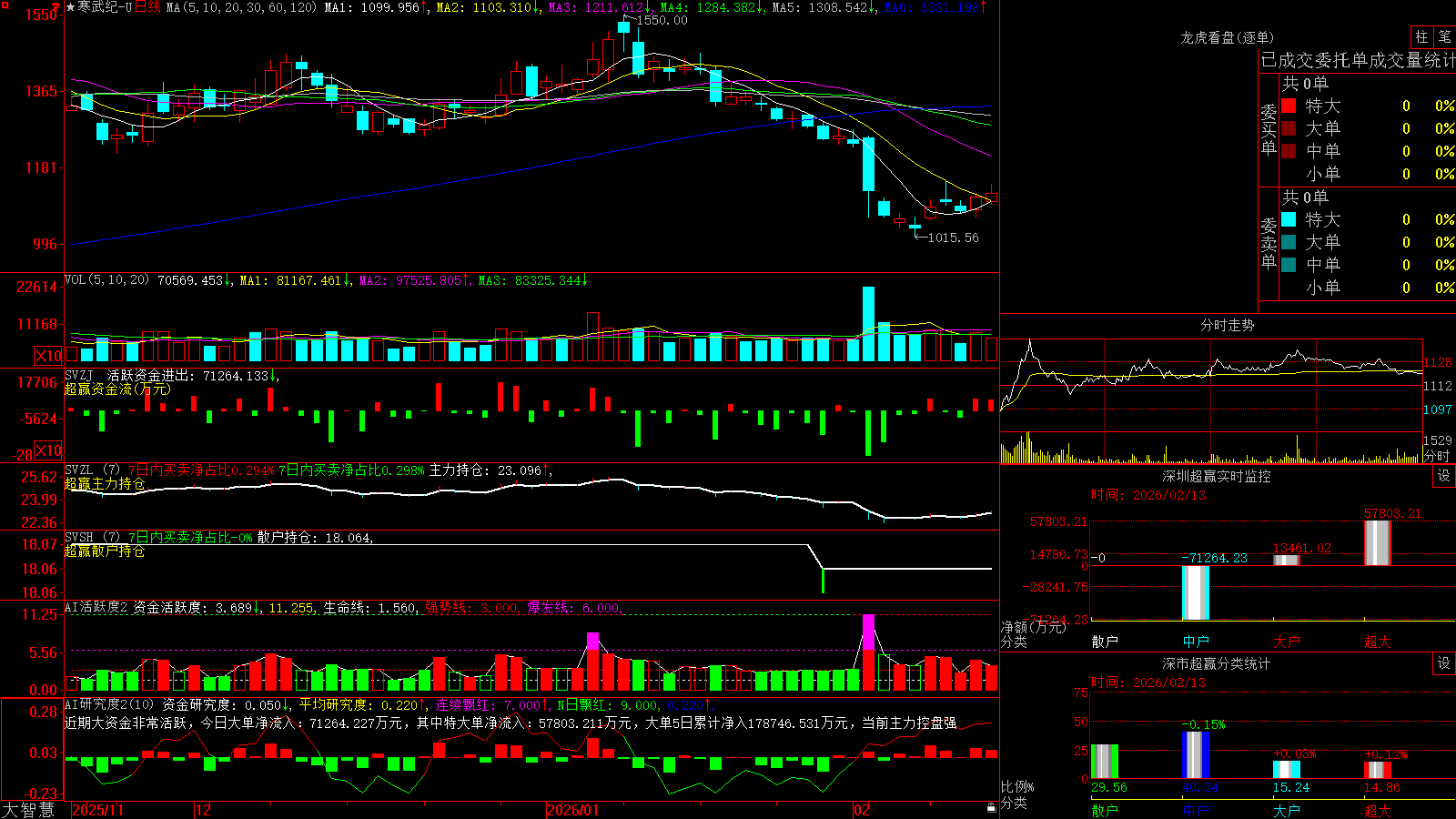Open settings 设 for 深市超赢分类统计
The width and height of the screenshot is (1456, 819).
[1444, 663]
